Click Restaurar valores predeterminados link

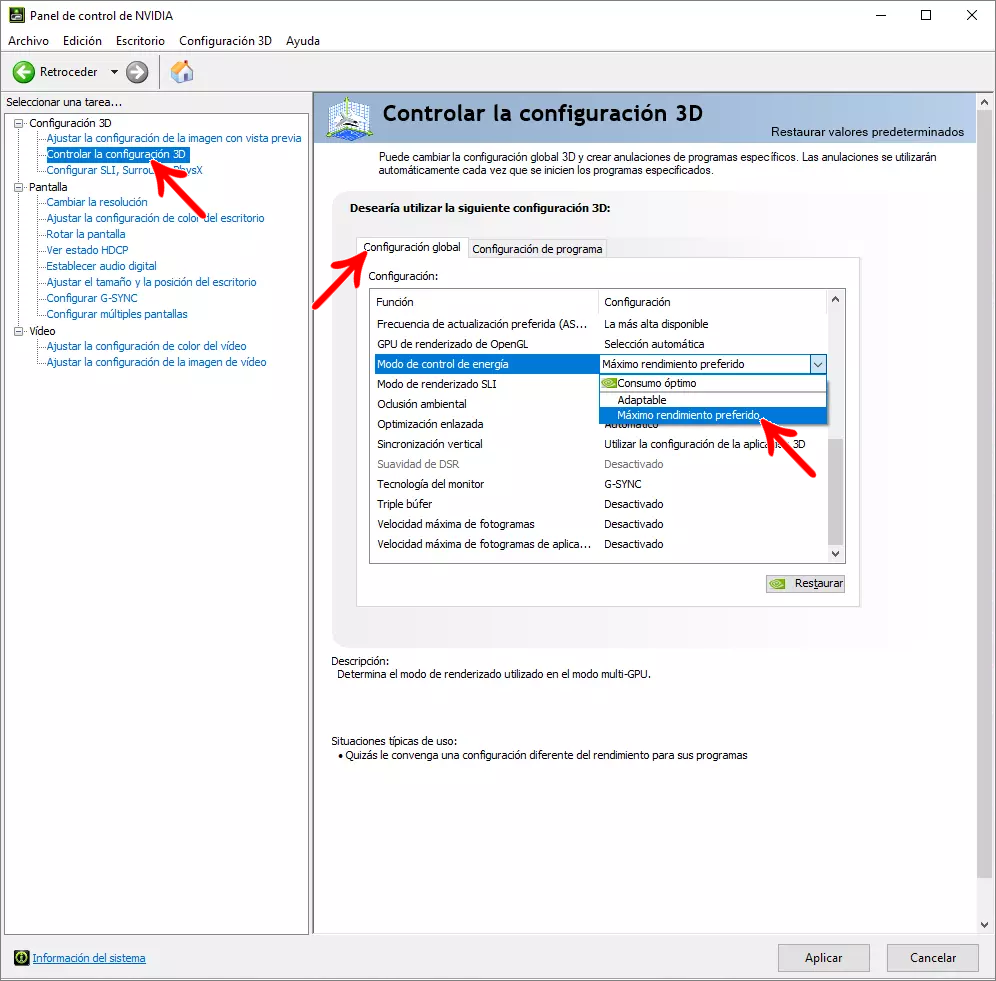867,132
